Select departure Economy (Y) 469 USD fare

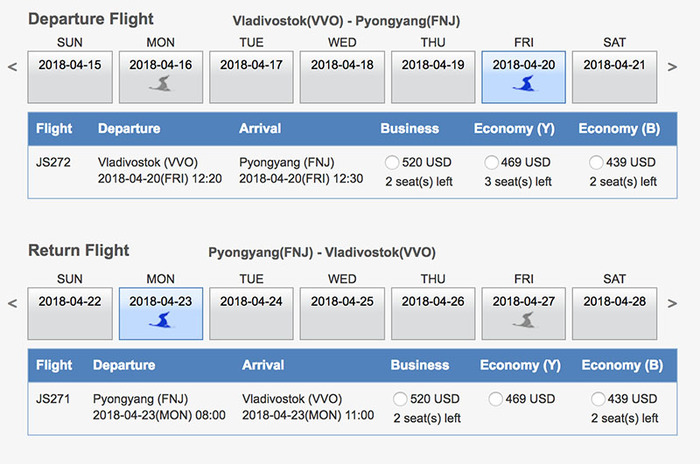click(x=491, y=162)
